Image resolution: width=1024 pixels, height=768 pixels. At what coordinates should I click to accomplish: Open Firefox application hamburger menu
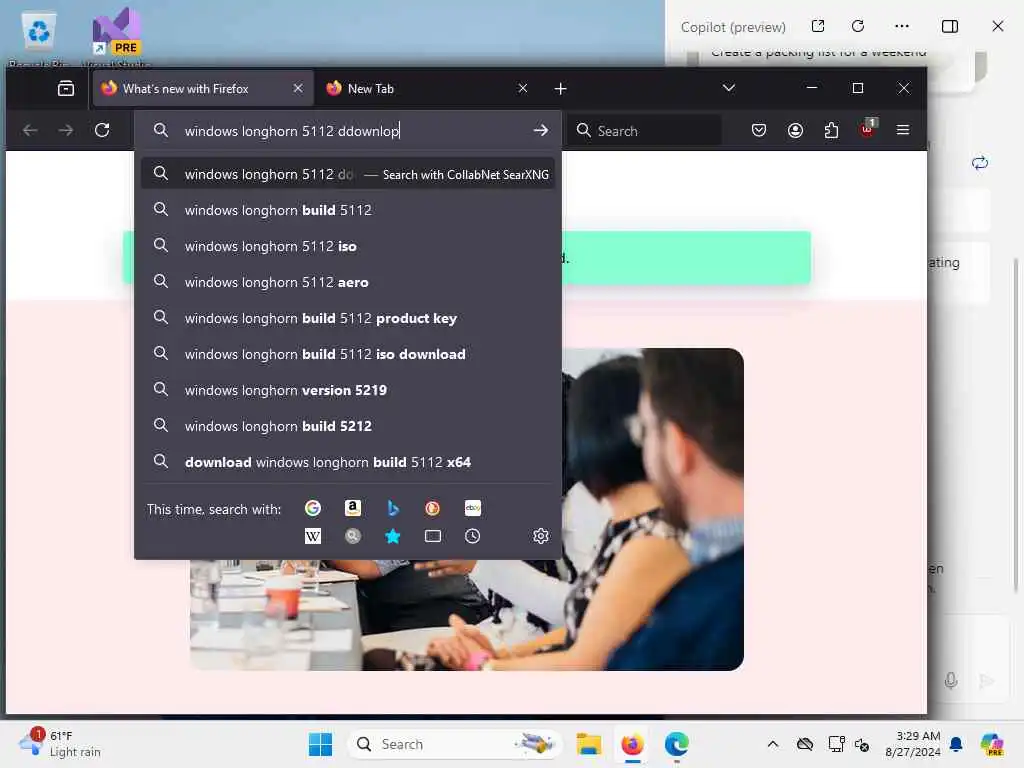point(903,130)
